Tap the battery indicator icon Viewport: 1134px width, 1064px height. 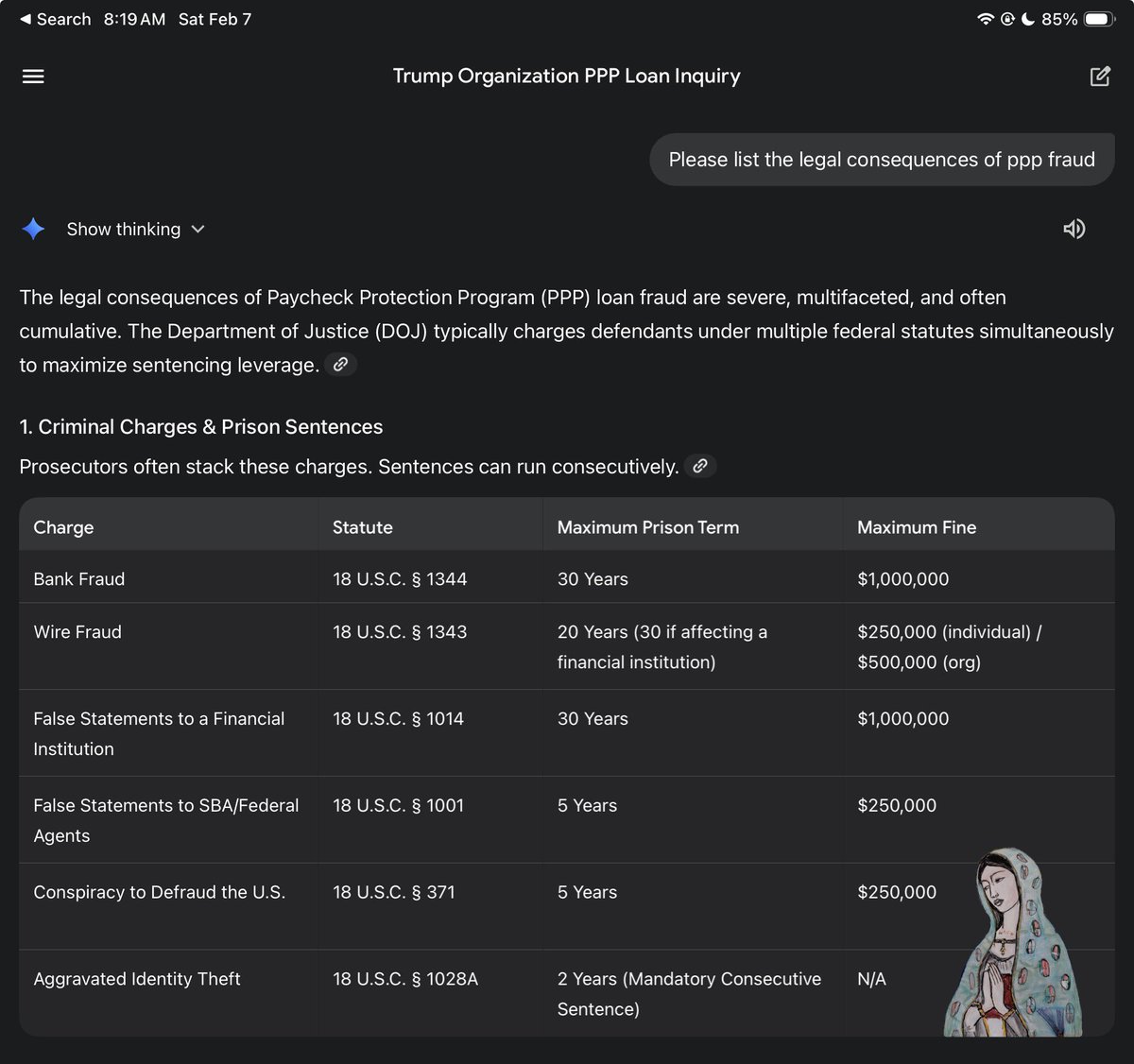tap(1099, 19)
